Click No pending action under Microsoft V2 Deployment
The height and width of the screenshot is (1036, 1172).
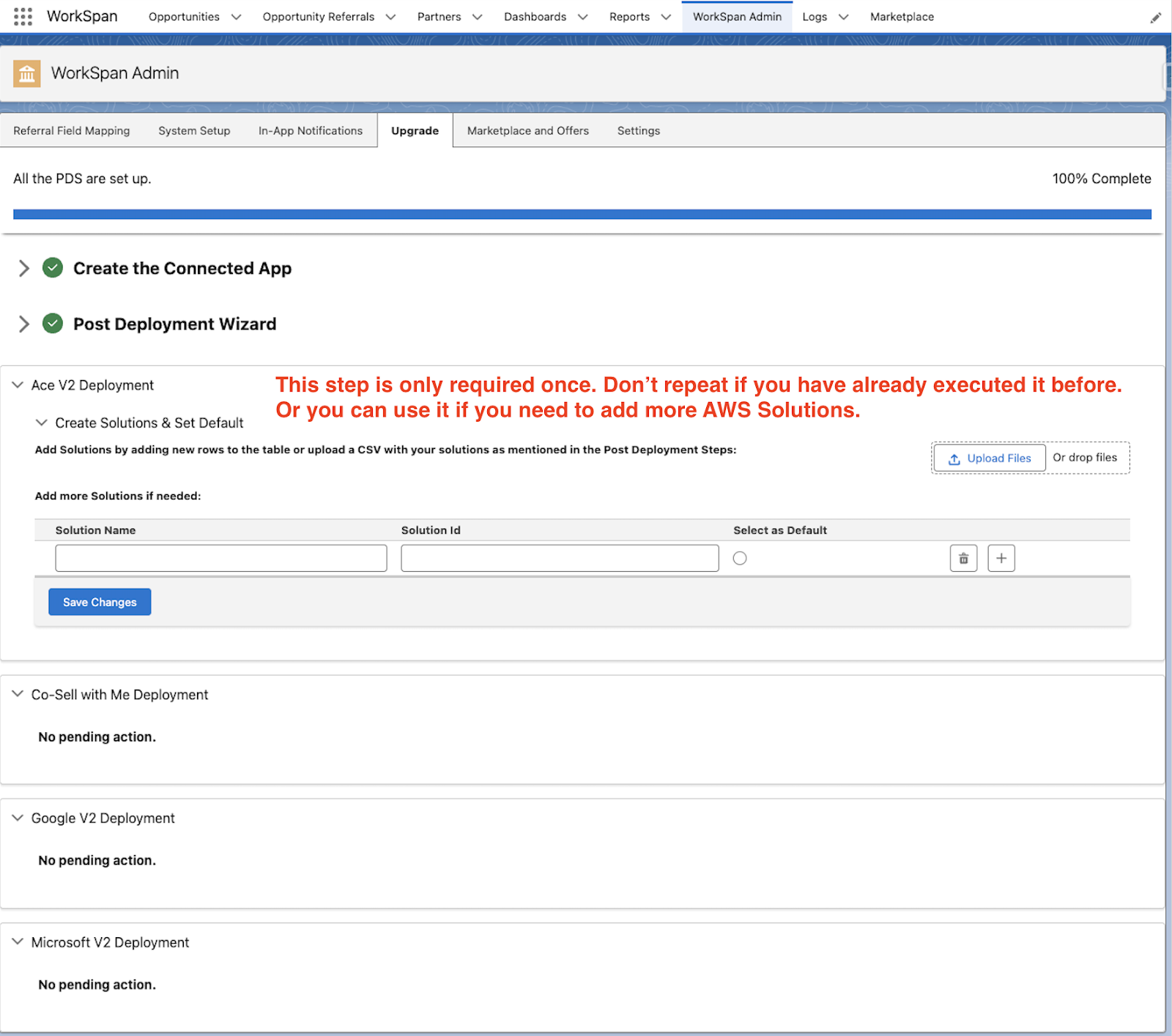click(x=97, y=985)
